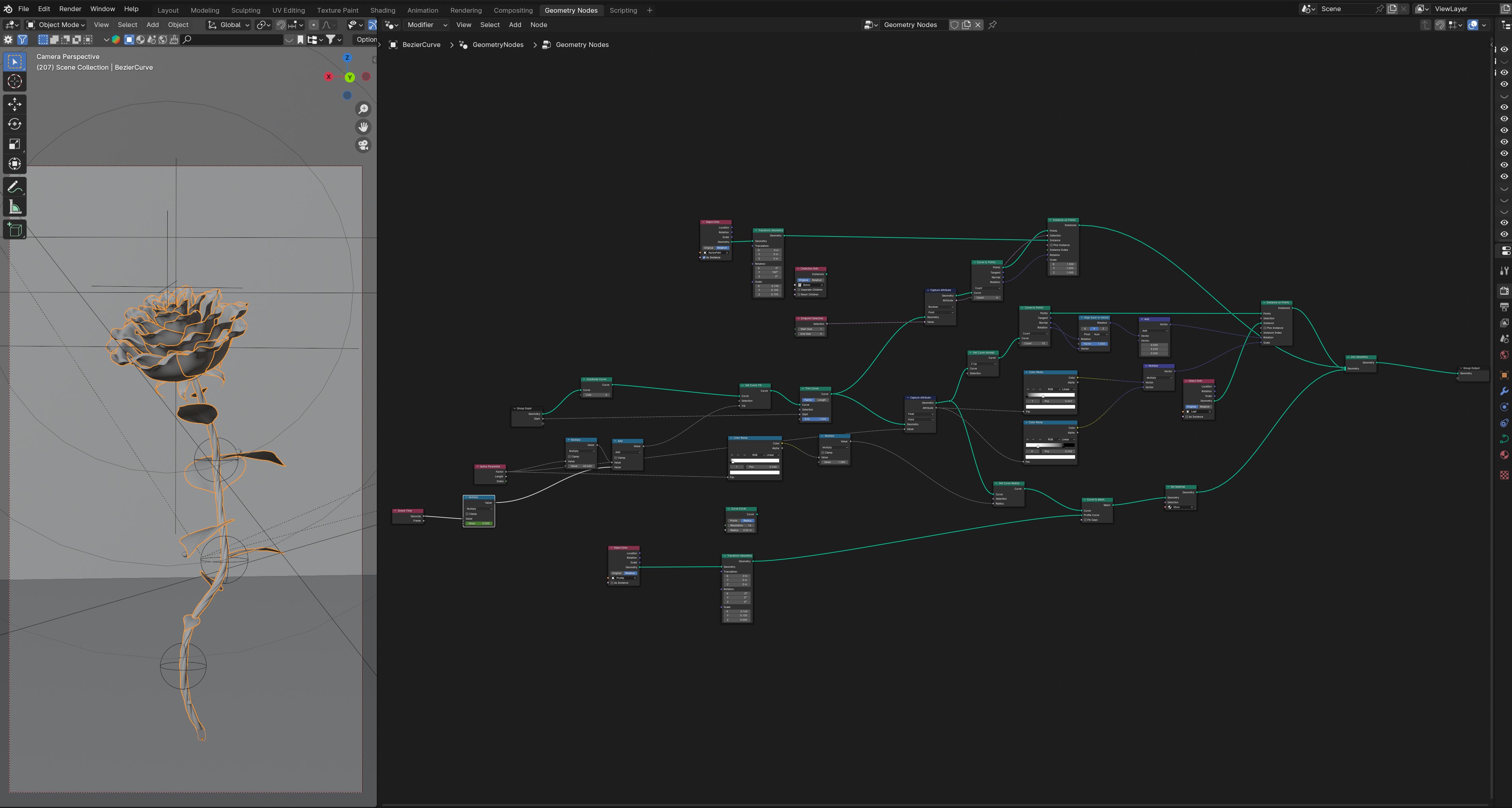1512x808 pixels.
Task: Toggle the fake user shield for Geometry Nodes
Action: [954, 25]
